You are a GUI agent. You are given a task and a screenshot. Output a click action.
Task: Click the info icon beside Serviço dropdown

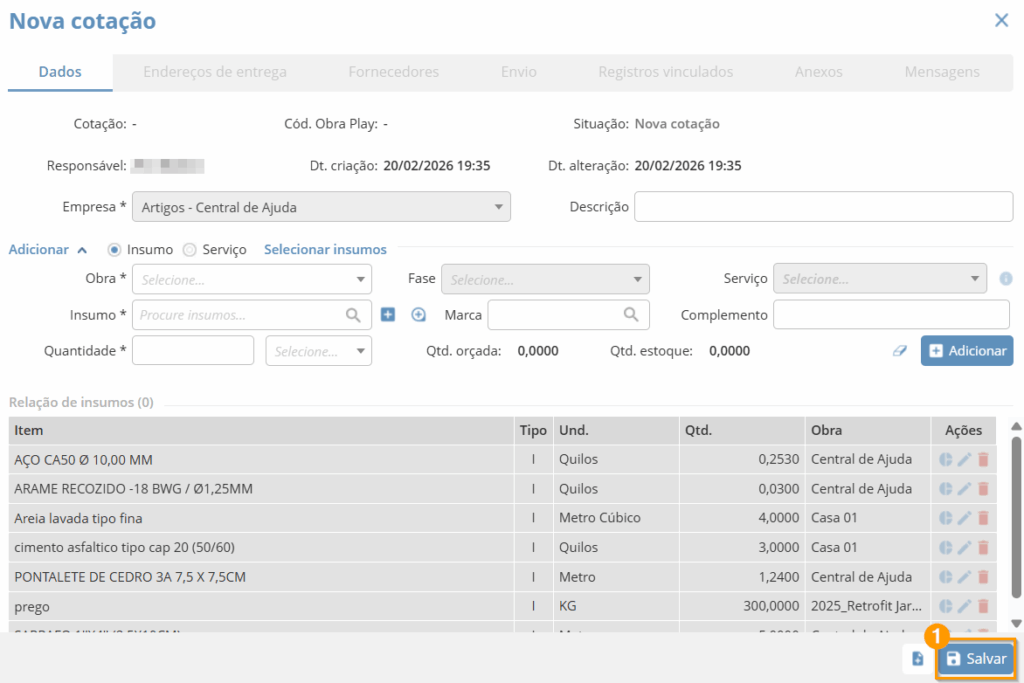1006,279
